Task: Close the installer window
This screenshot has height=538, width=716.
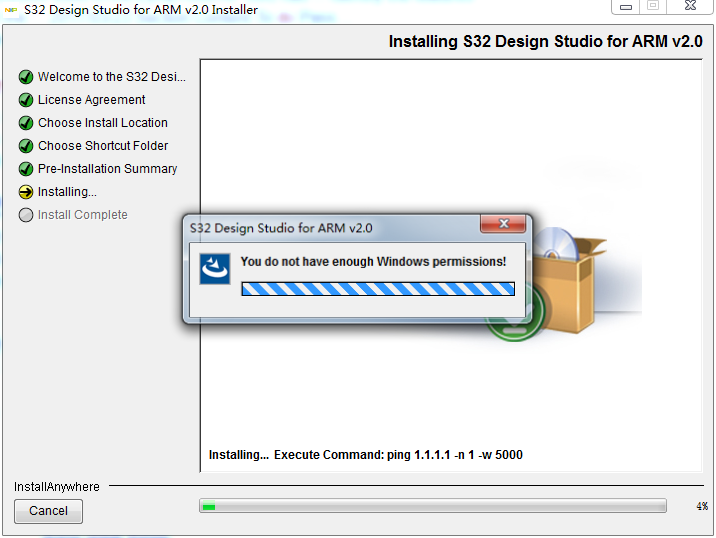Action: click(690, 6)
